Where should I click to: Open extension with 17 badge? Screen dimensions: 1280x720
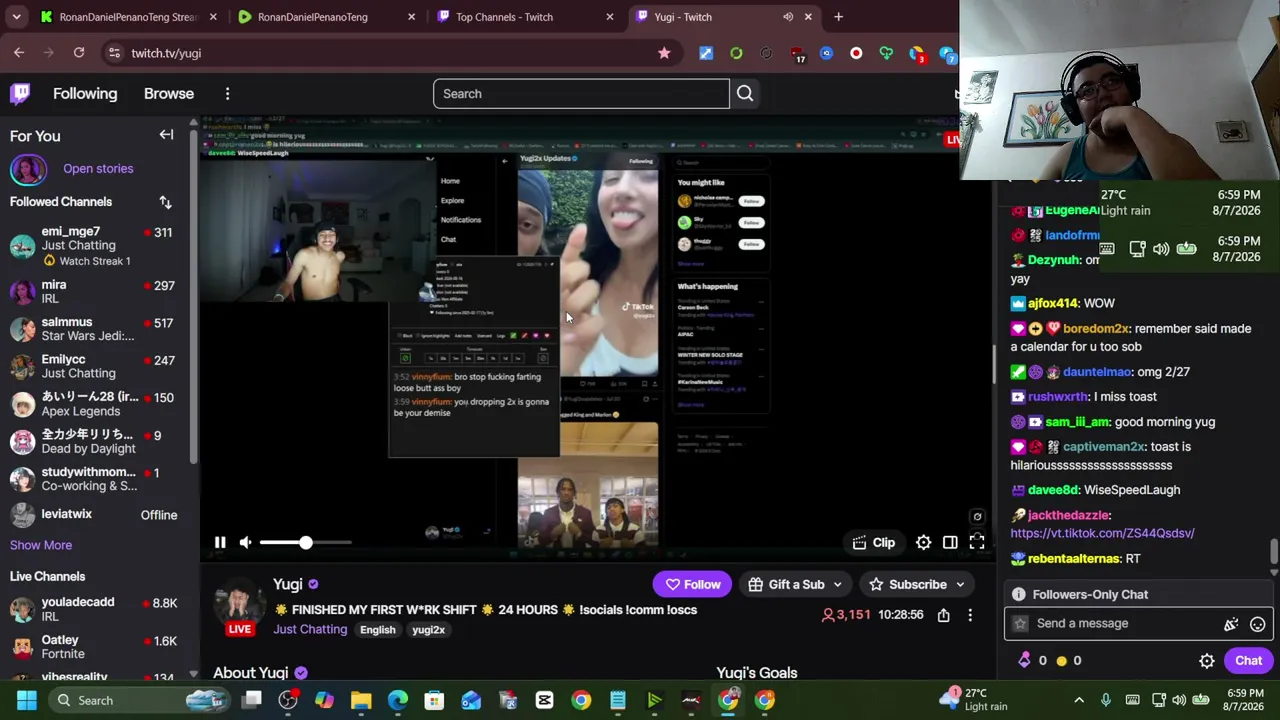797,53
